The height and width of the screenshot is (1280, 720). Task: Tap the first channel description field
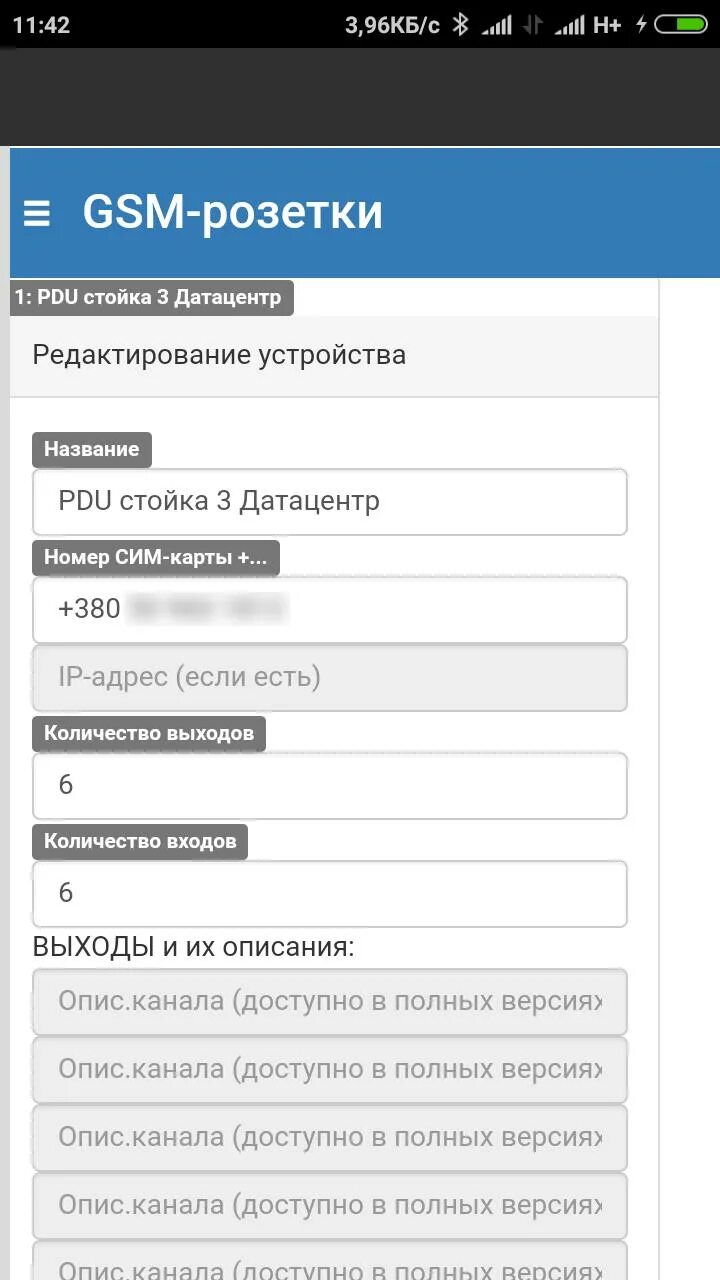tap(330, 1001)
